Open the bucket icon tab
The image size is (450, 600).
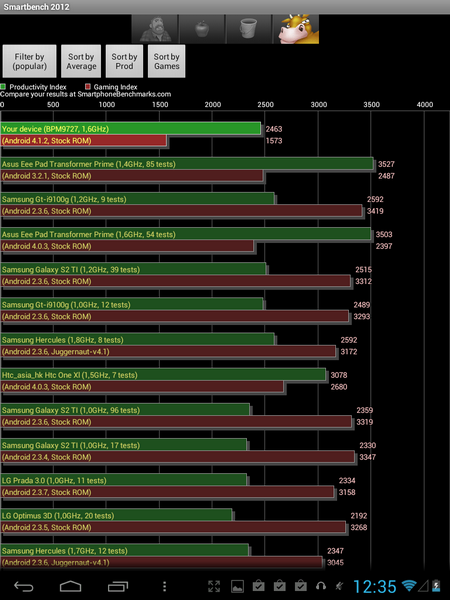point(249,29)
